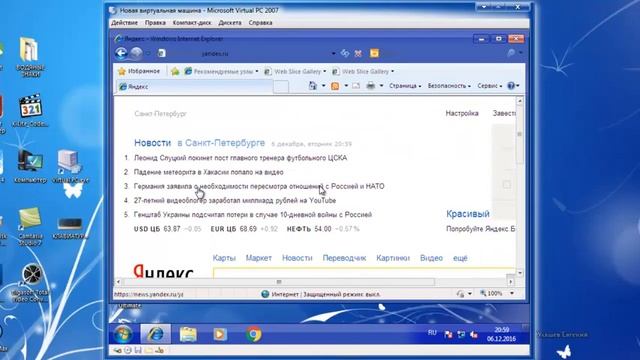Click the guest Windows Start orb
640x360 pixels.
[122, 334]
